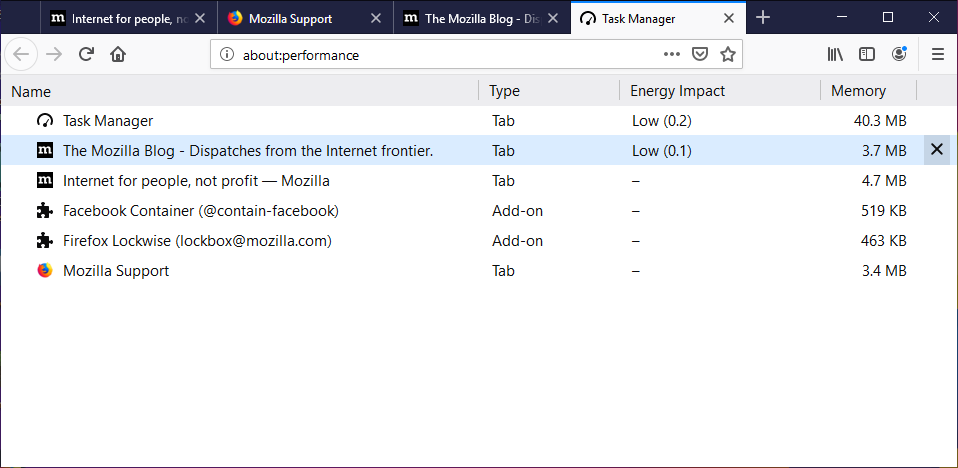The height and width of the screenshot is (468, 958).
Task: Click the 519 KB memory value
Action: tap(883, 211)
